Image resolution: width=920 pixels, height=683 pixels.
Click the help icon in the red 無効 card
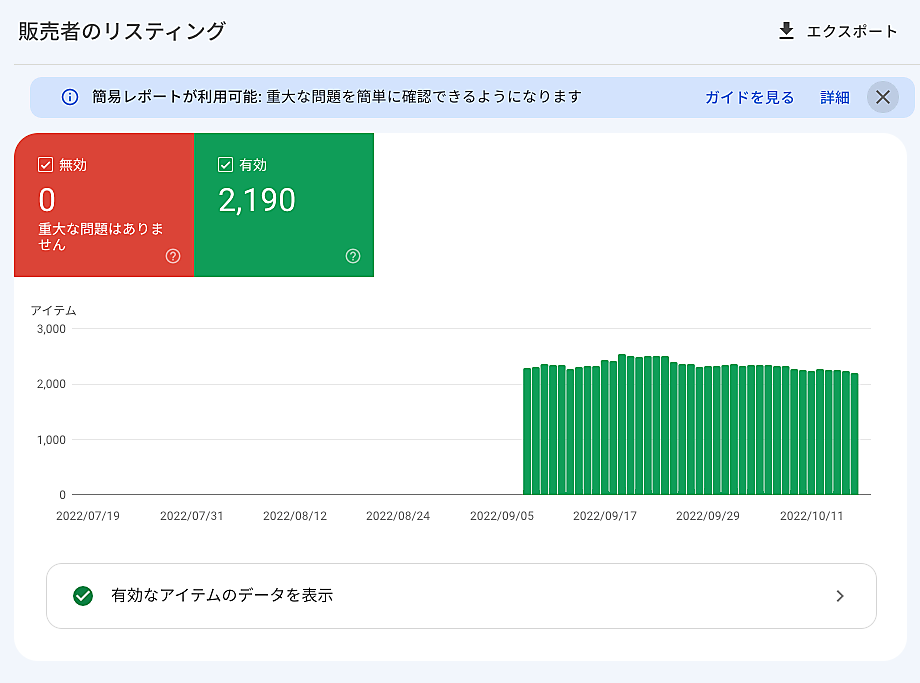(x=173, y=256)
